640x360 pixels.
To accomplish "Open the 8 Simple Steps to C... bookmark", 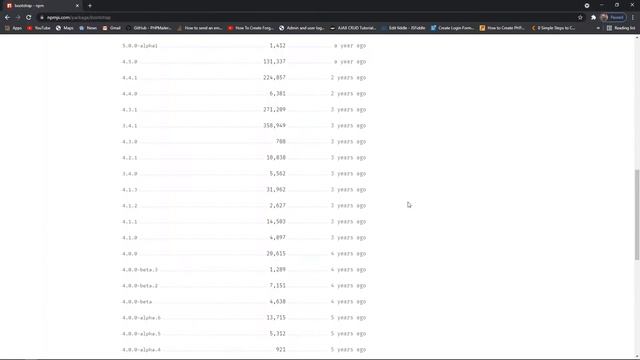I will (x=553, y=28).
